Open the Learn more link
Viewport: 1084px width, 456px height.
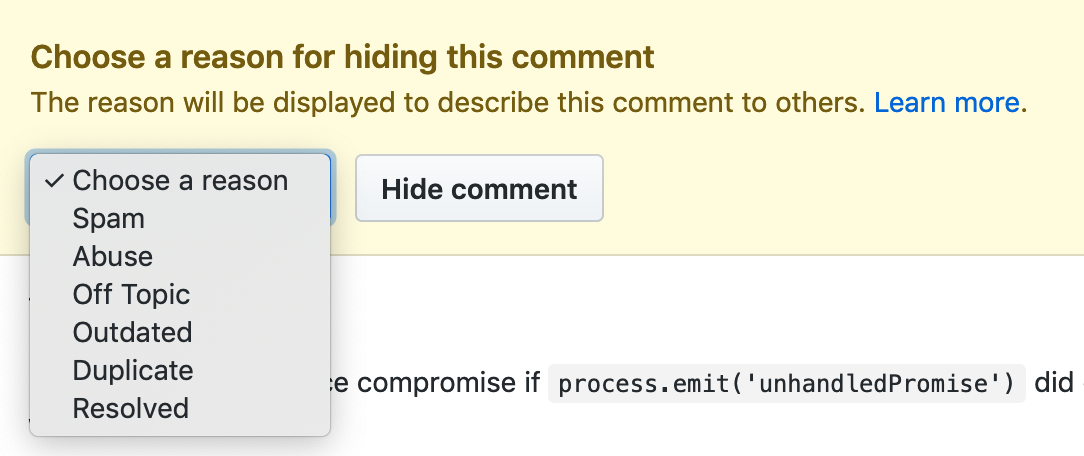pos(946,103)
